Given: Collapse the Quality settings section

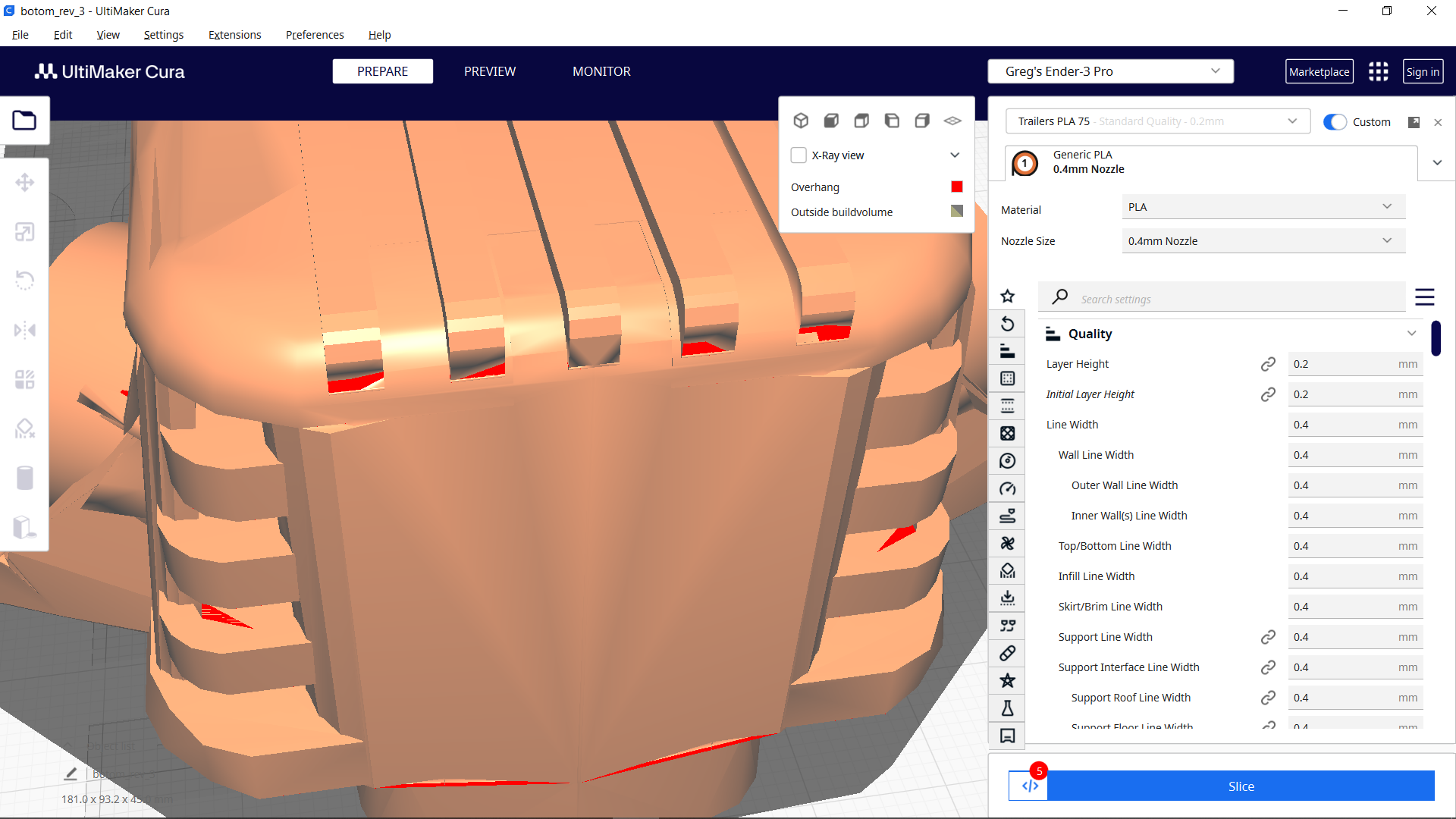Looking at the screenshot, I should coord(1412,333).
